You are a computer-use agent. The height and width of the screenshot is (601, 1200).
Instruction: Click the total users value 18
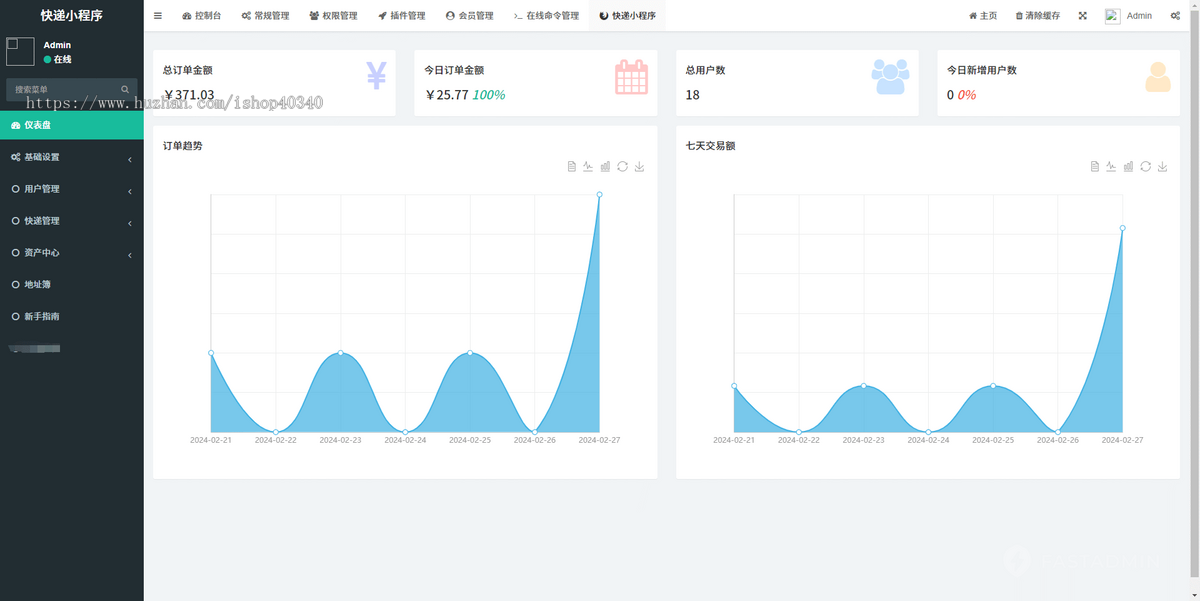(x=693, y=95)
